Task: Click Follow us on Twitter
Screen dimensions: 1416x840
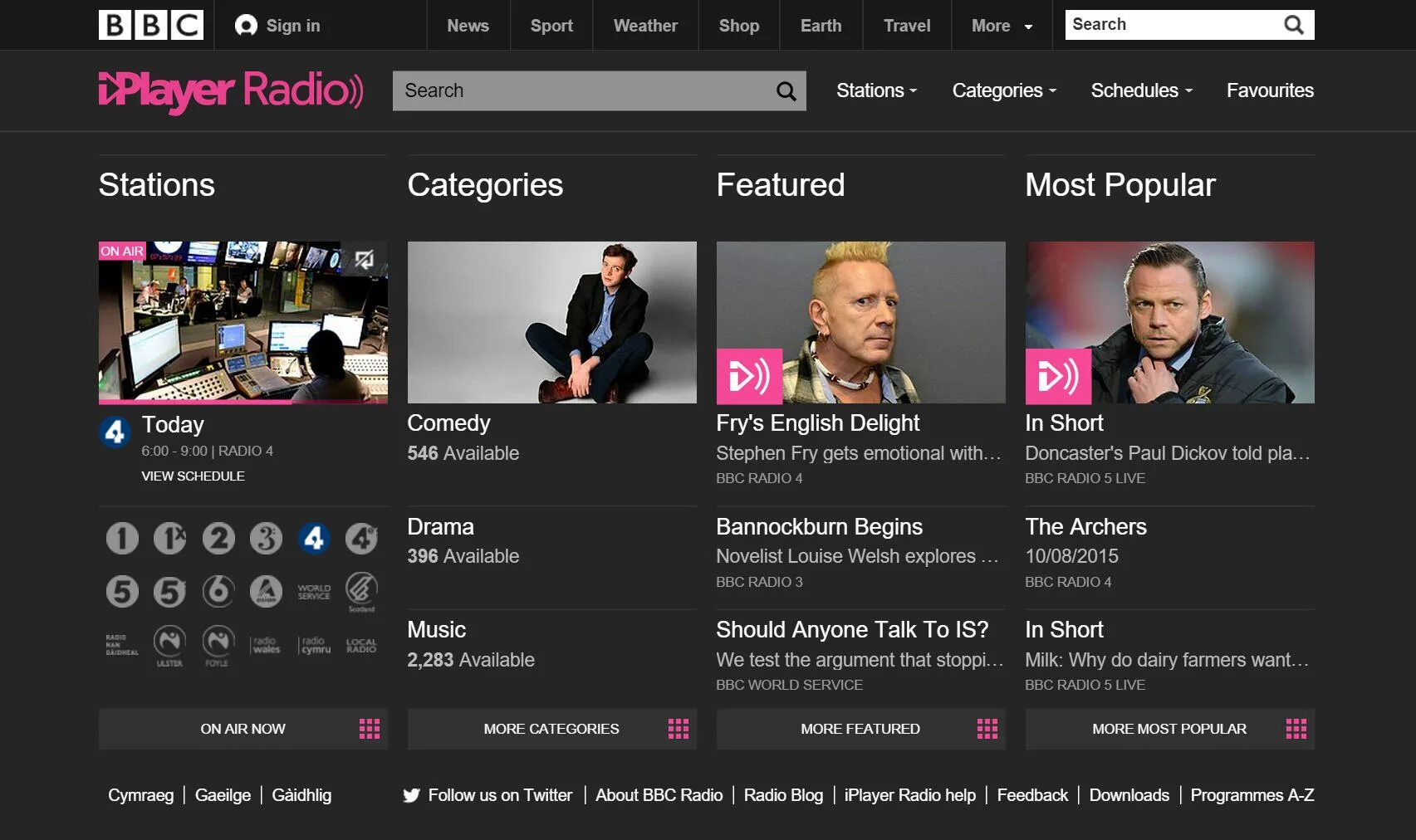Action: pos(488,795)
